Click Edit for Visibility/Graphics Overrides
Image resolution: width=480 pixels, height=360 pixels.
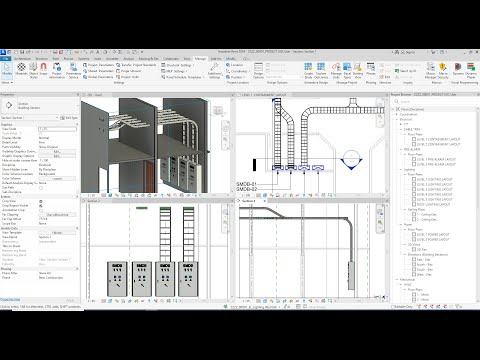[57, 151]
